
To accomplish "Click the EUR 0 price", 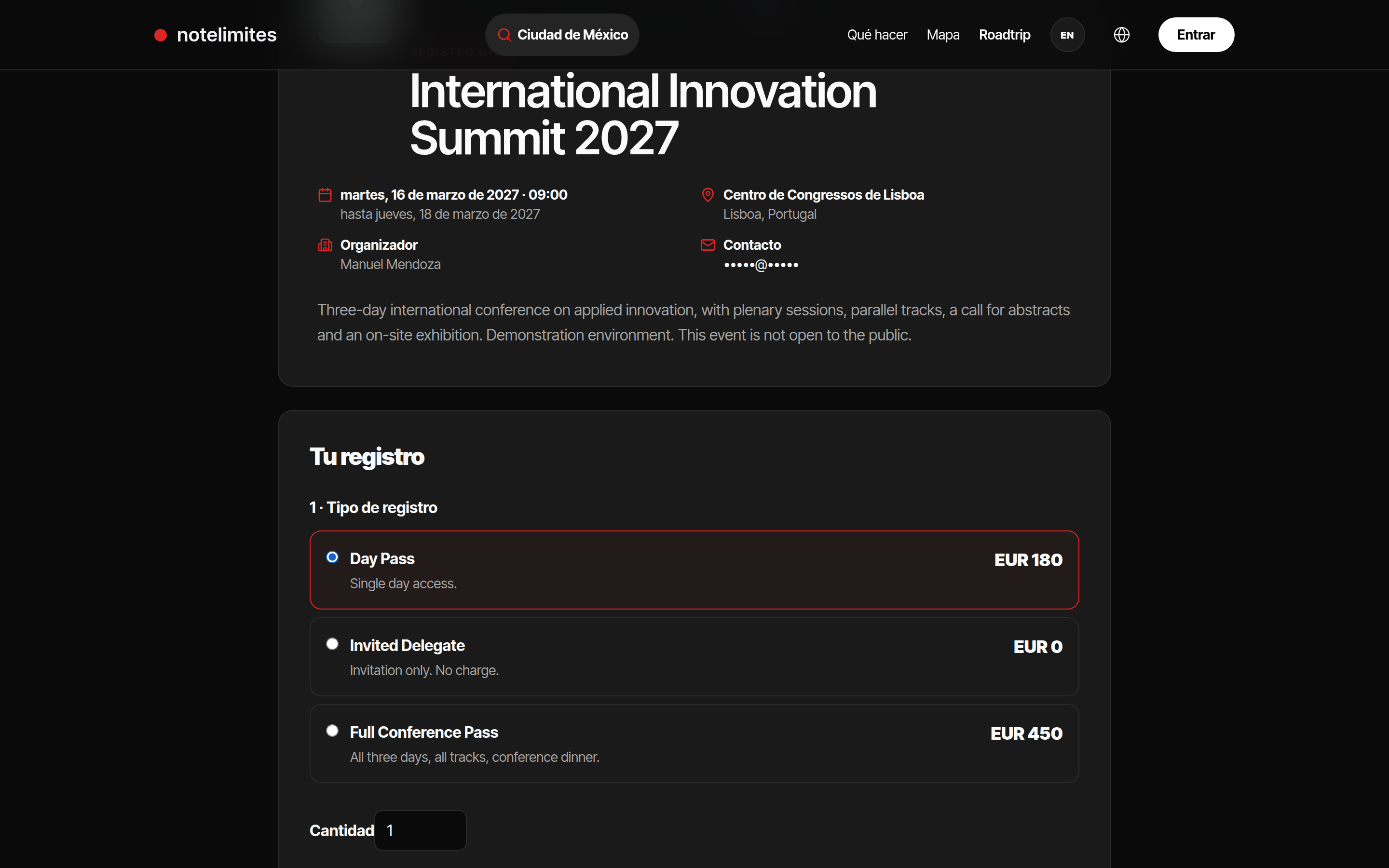I will click(x=1038, y=646).
